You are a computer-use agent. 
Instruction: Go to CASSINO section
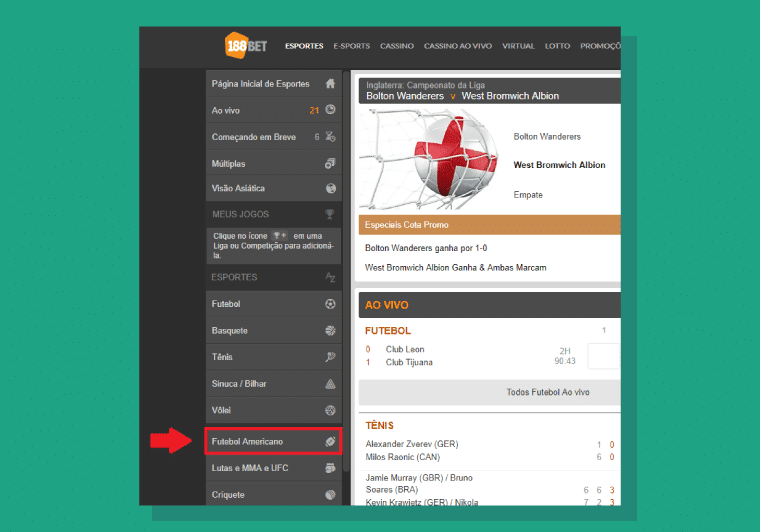pos(396,46)
